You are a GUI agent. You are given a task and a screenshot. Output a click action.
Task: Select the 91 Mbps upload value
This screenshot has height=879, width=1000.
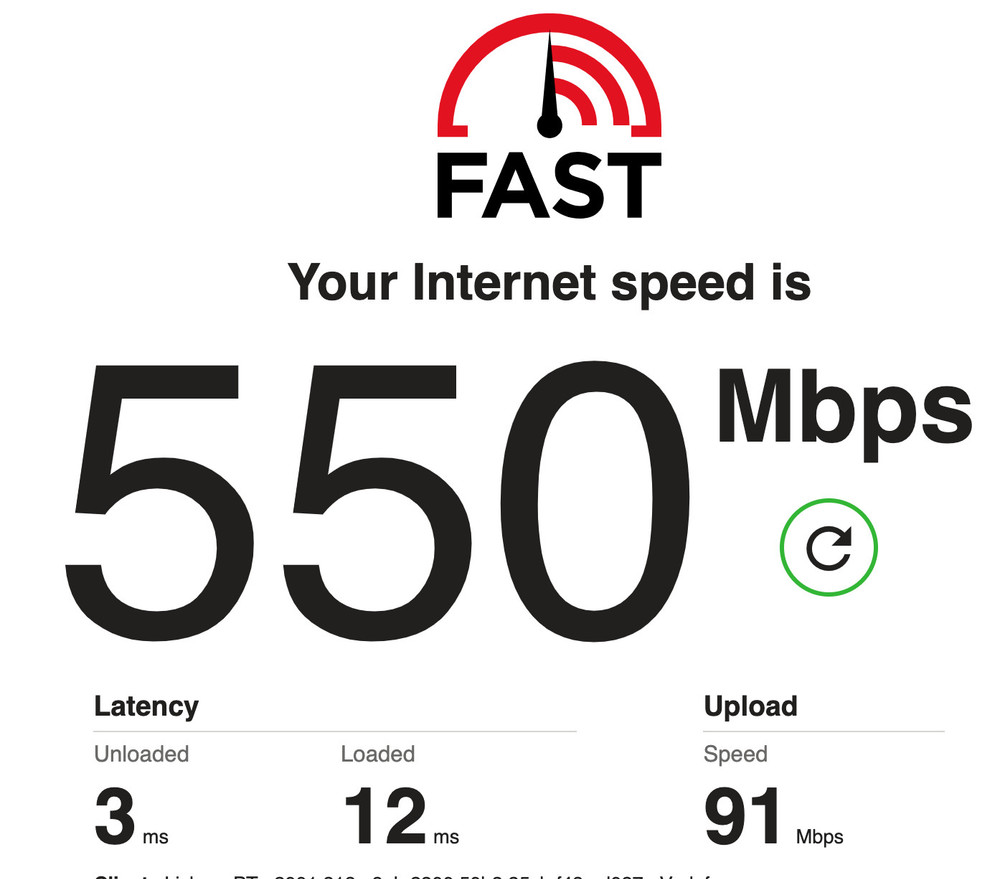point(774,816)
